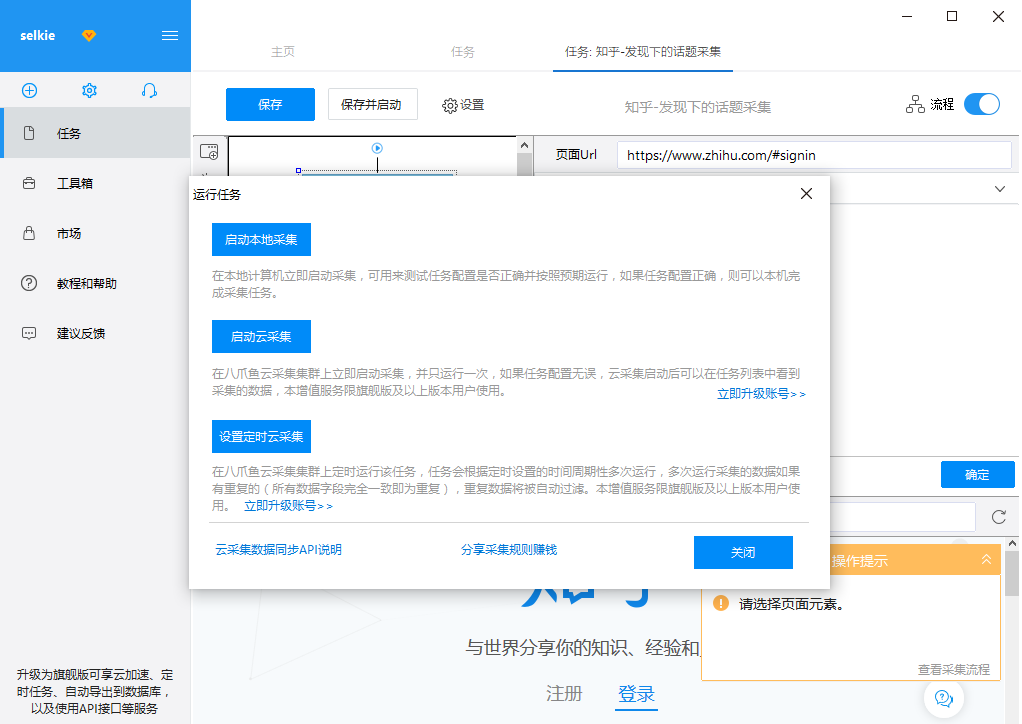Collapse sidebar with hamburger menu icon

click(x=169, y=35)
